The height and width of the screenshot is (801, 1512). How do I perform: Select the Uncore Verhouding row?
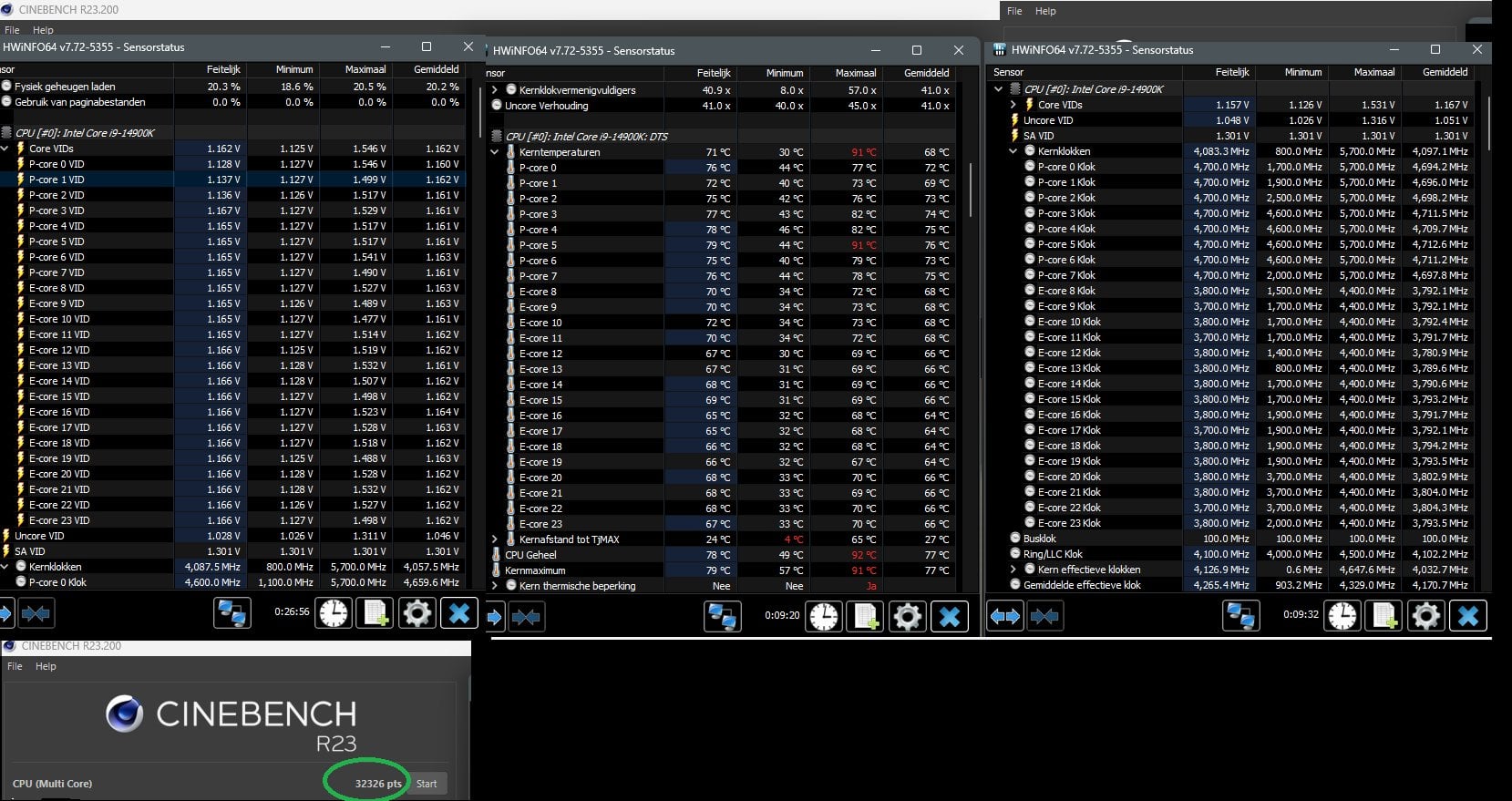[x=722, y=106]
